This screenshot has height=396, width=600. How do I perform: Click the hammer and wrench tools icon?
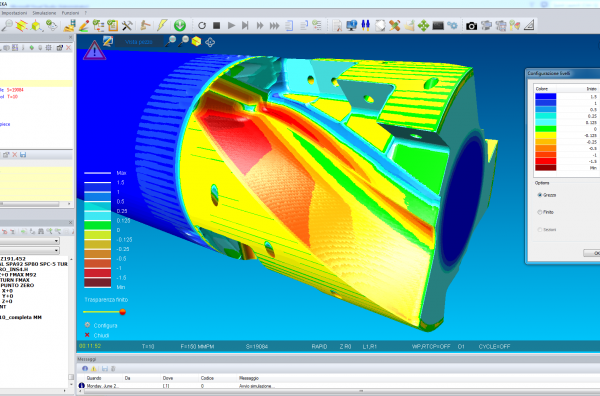click(x=127, y=26)
